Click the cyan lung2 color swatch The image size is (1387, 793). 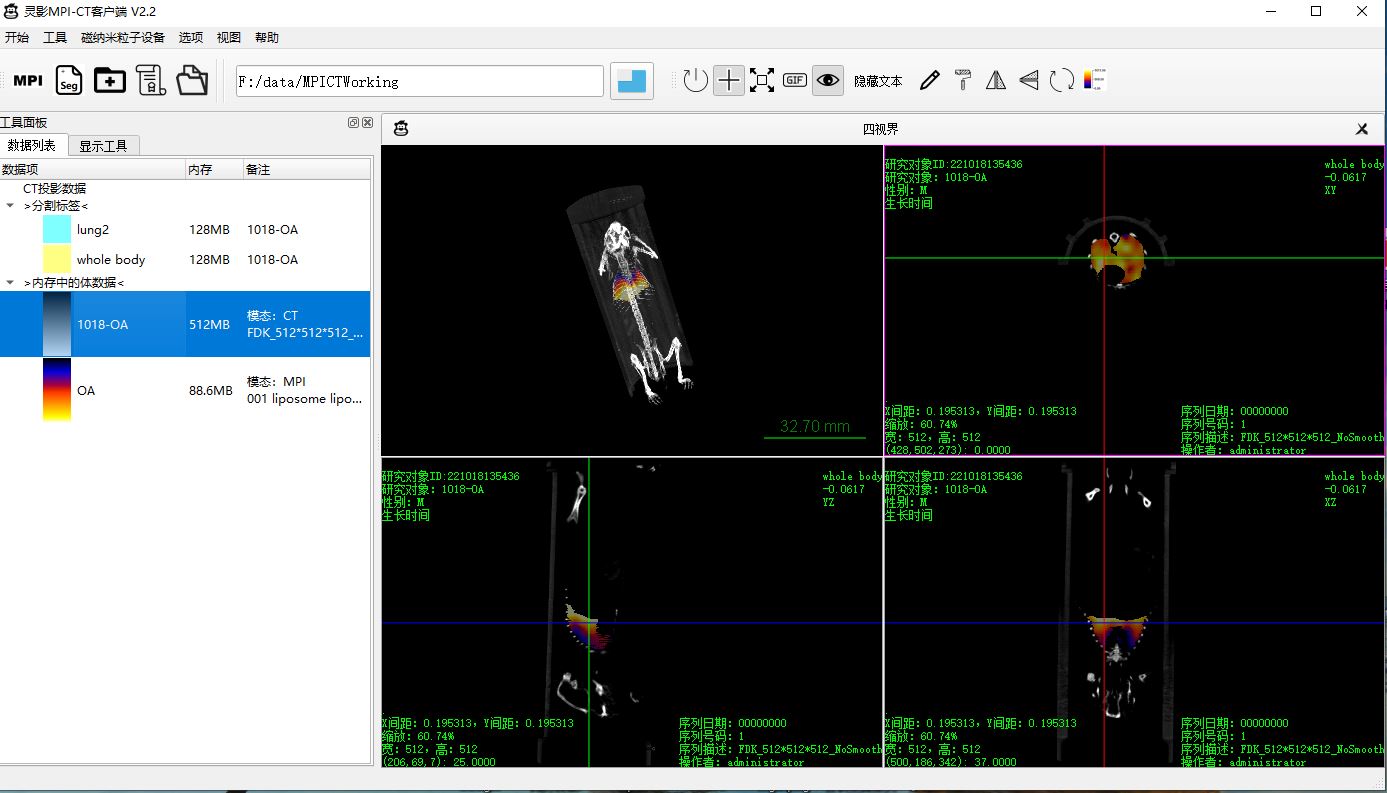point(57,229)
